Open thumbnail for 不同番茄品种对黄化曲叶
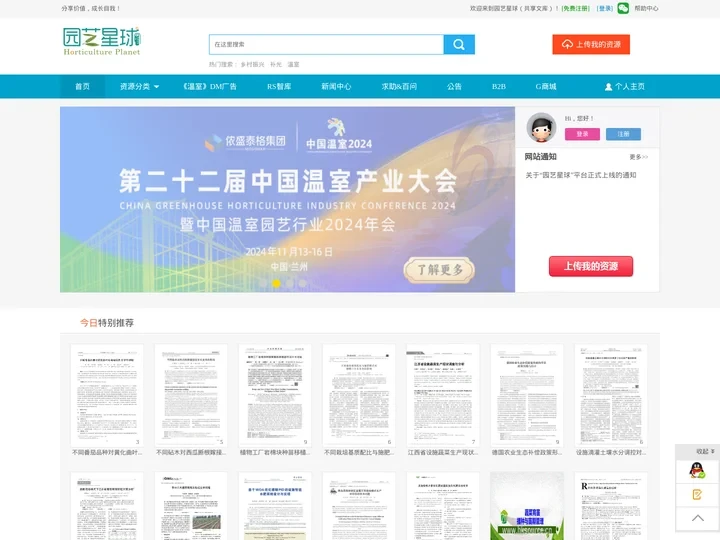Viewport: 720px width, 540px height. tap(107, 395)
